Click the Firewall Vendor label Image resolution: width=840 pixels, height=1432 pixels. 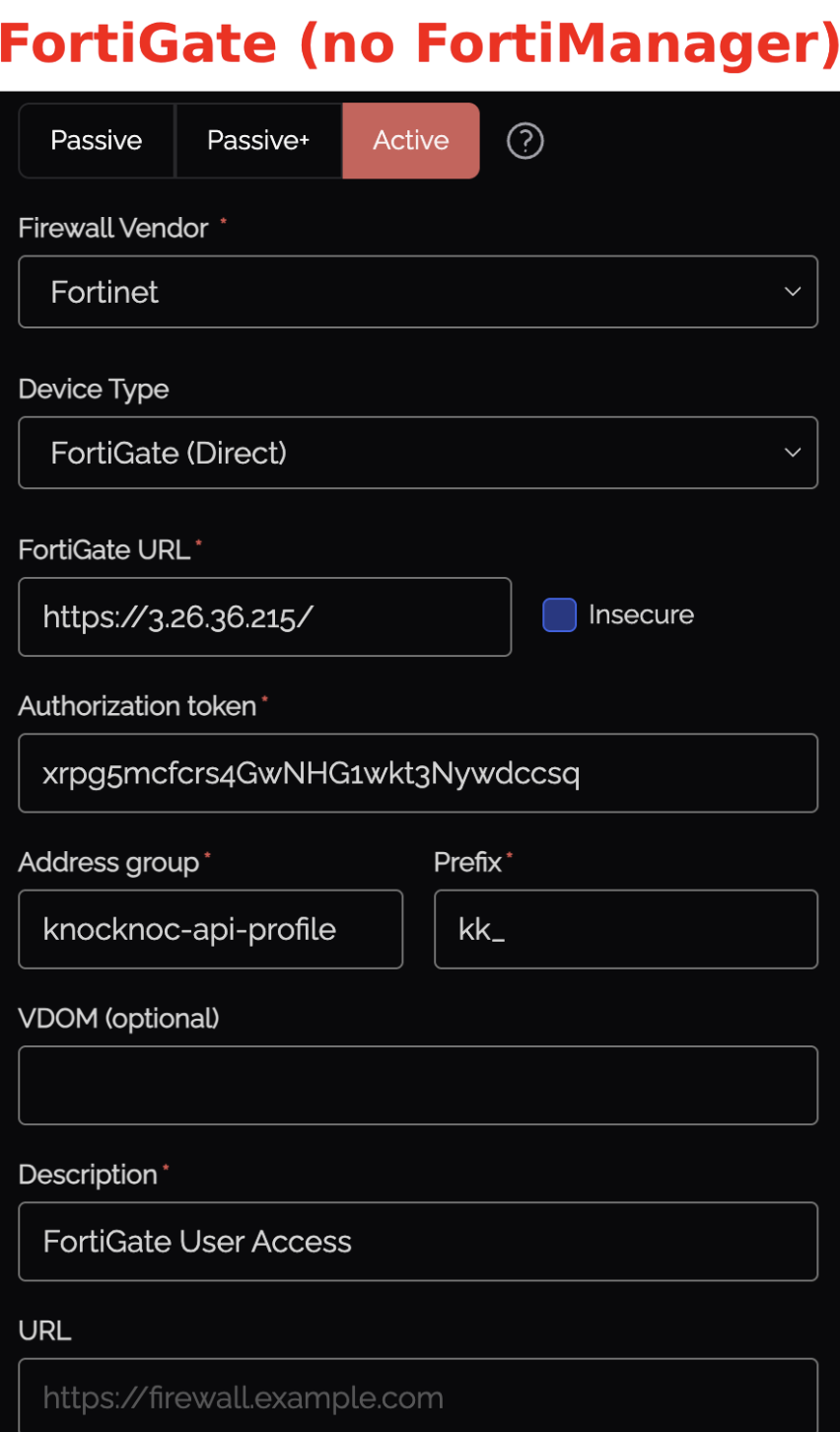click(x=113, y=229)
